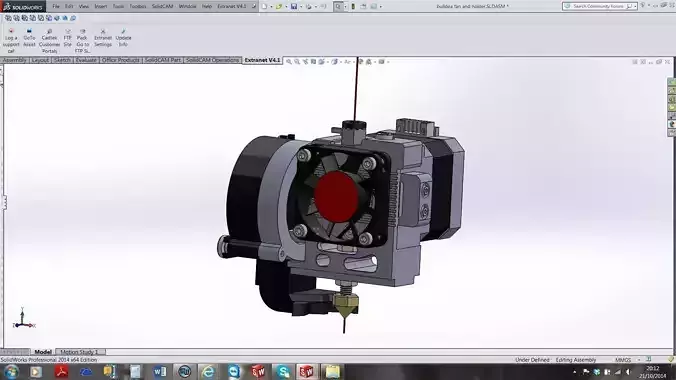The width and height of the screenshot is (676, 380).
Task: Expand the search box dropdown arrow
Action: tap(635, 6)
